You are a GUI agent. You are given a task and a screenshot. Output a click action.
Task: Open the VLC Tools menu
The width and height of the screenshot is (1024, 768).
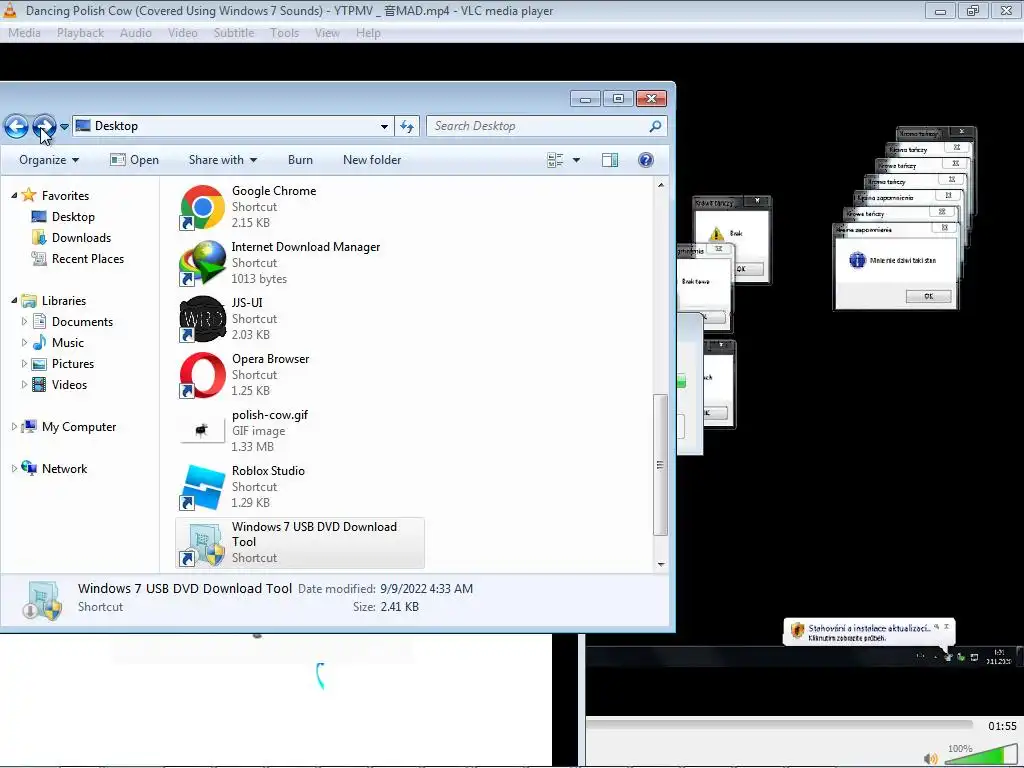pos(285,33)
